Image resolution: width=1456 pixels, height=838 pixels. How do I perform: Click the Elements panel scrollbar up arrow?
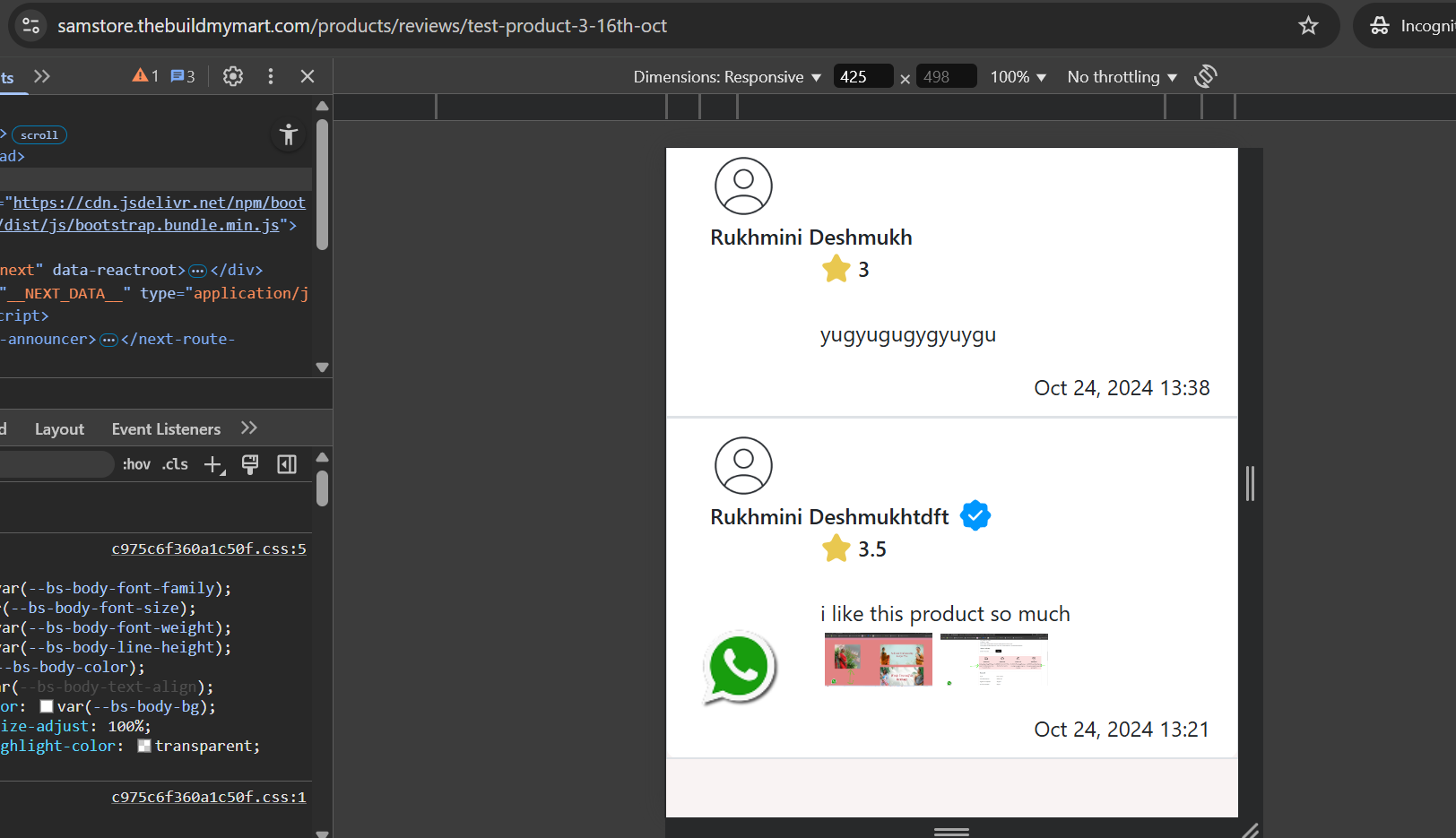point(323,106)
